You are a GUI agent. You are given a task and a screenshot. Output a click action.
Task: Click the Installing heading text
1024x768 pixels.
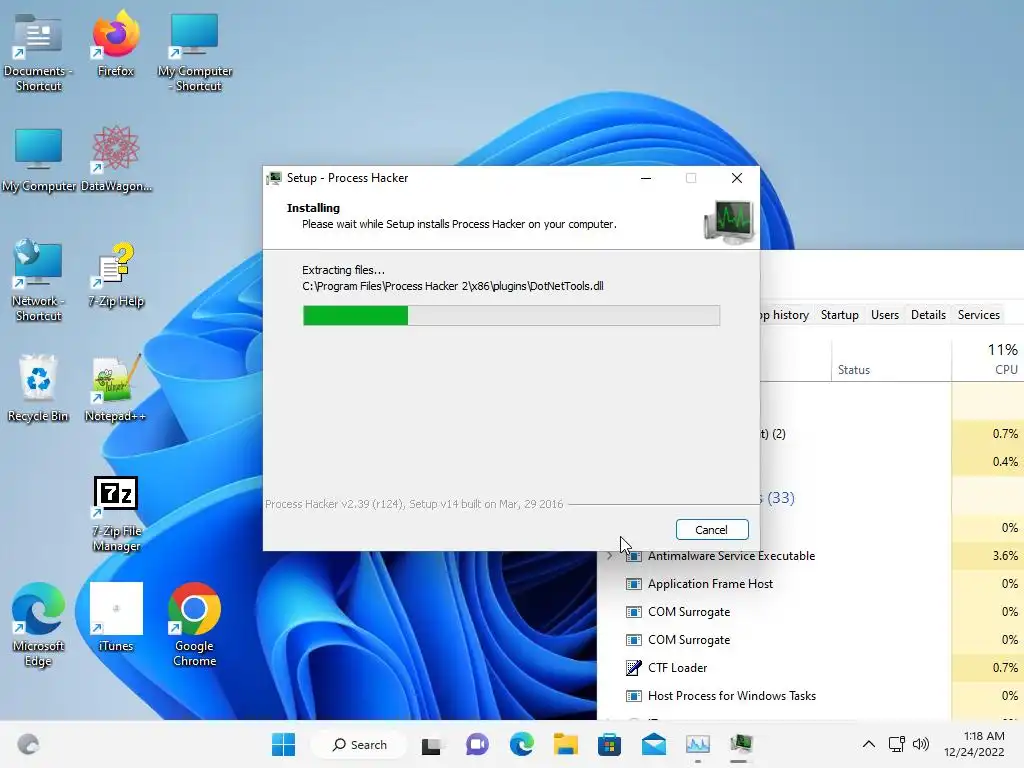[x=313, y=208]
